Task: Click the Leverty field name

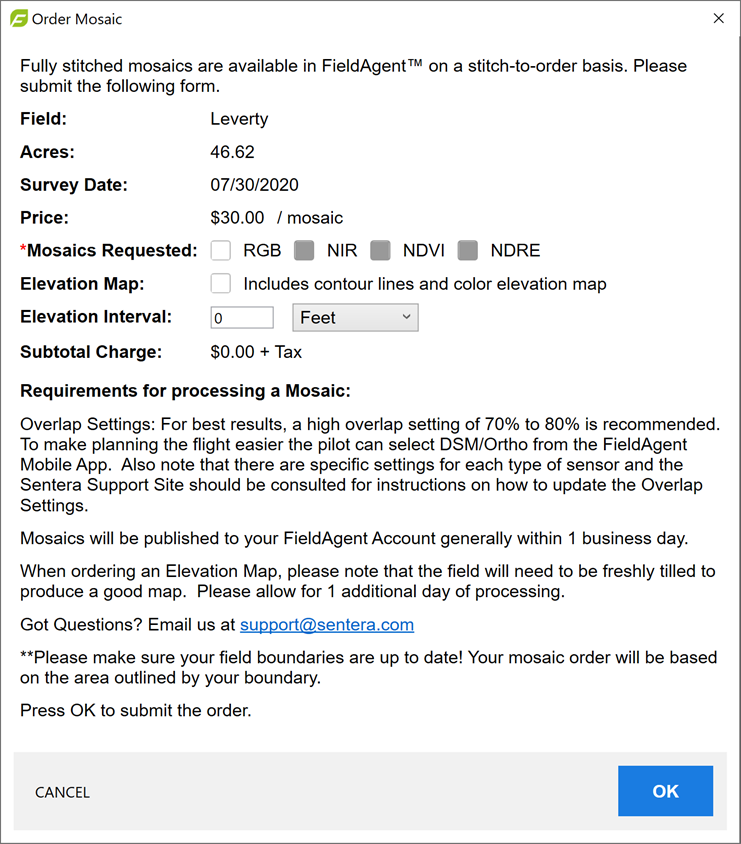Action: 239,119
